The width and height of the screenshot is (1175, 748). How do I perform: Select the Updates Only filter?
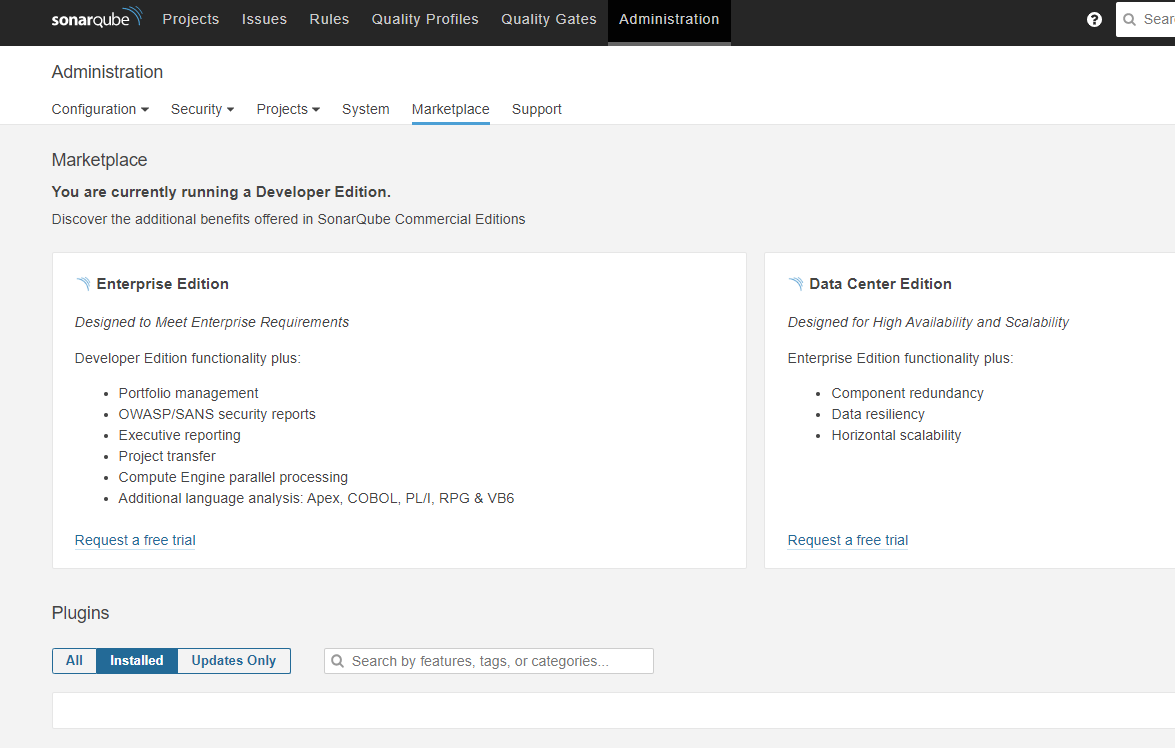point(233,661)
